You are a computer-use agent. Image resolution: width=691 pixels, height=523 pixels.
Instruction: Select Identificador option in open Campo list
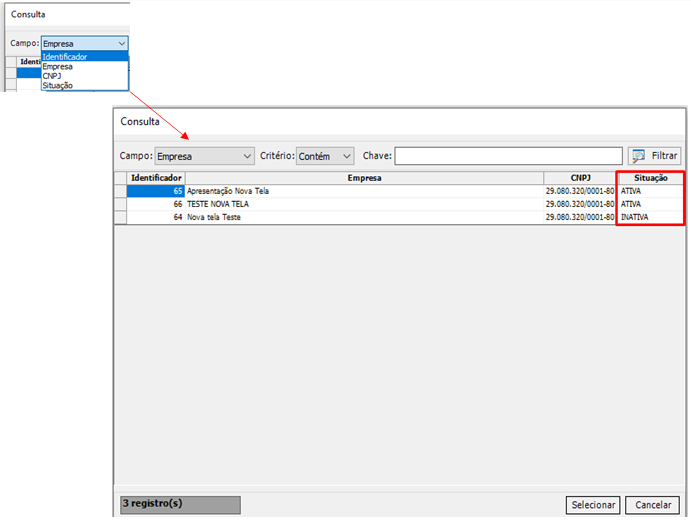(85, 56)
